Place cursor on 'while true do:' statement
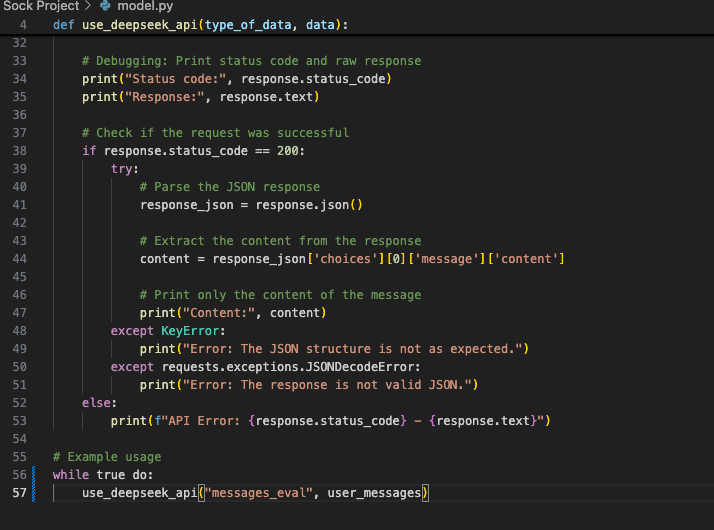Viewport: 714px width, 530px height. click(103, 475)
